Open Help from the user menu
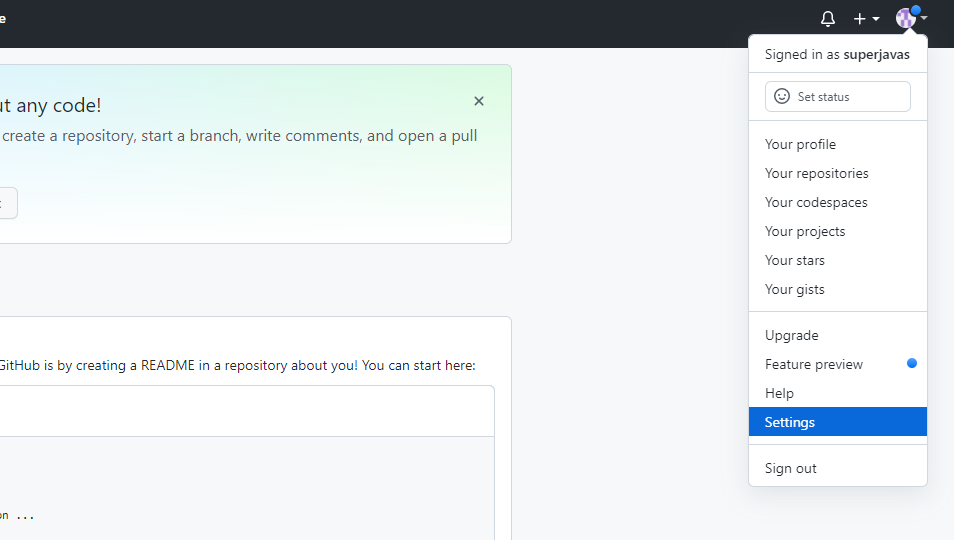The width and height of the screenshot is (954, 540). click(x=838, y=393)
